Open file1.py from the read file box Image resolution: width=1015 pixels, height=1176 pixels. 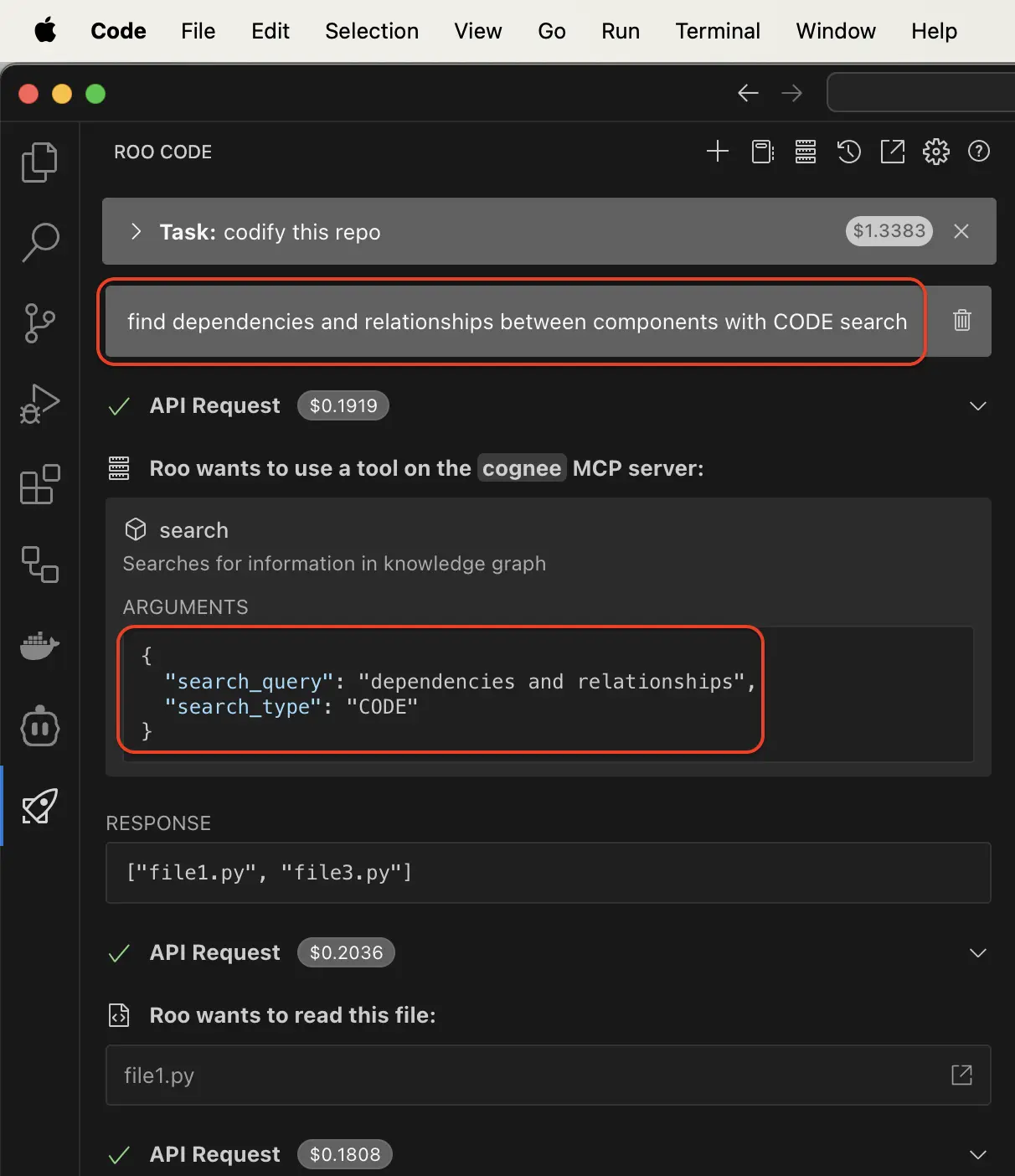click(962, 1075)
